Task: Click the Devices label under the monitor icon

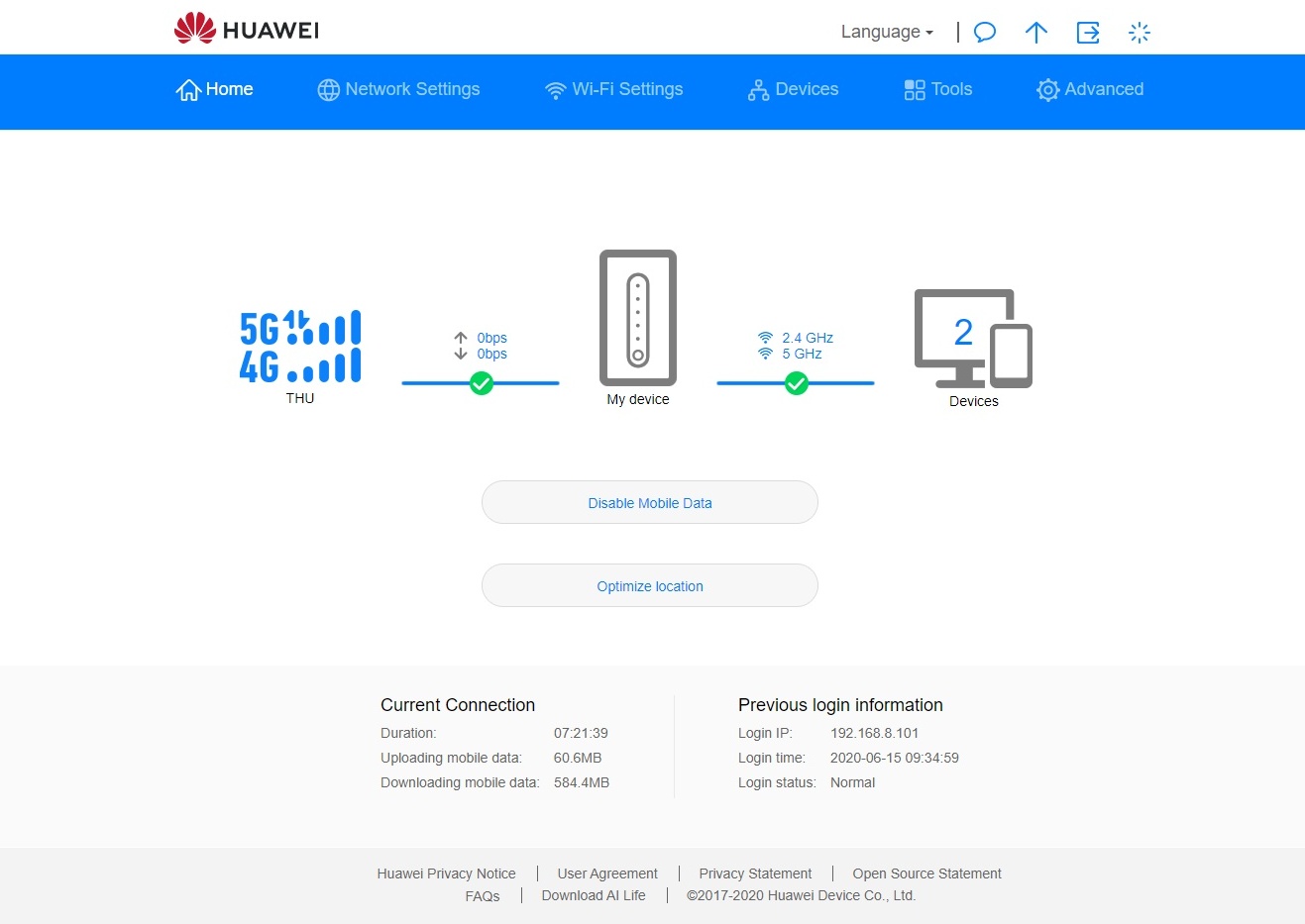Action: [x=974, y=401]
